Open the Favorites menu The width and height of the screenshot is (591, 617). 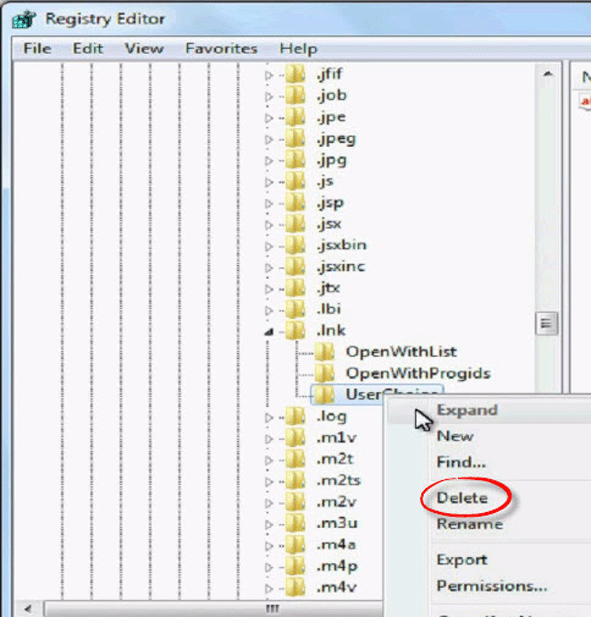click(x=221, y=48)
